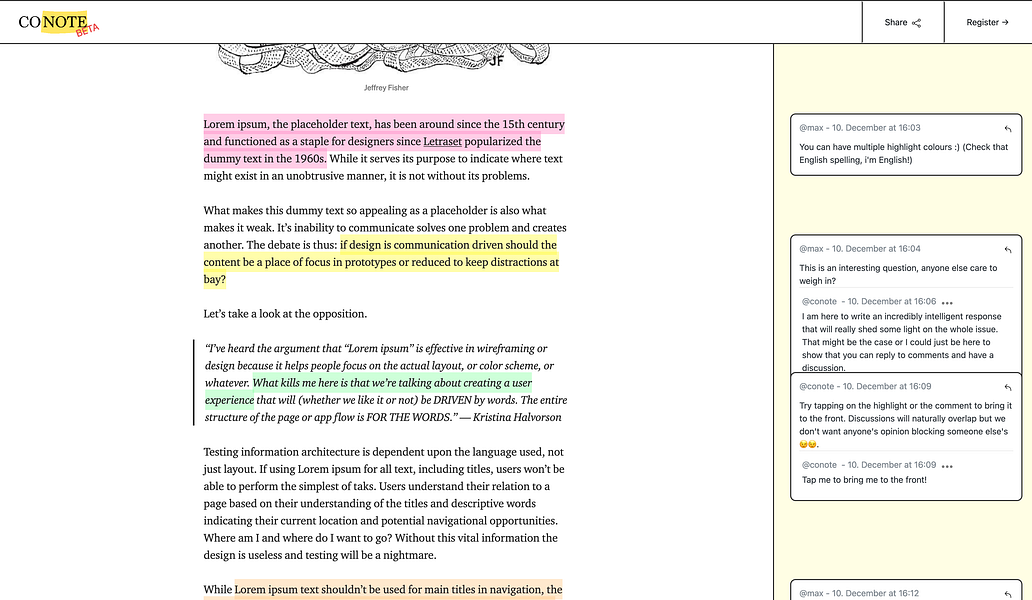
Task: Reply to max's 16:04 comment
Action: point(1008,250)
